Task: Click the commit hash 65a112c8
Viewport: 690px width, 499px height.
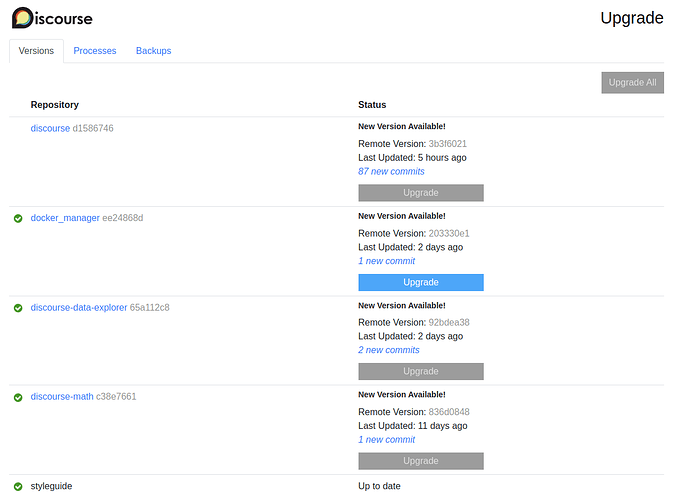Action: click(x=150, y=307)
